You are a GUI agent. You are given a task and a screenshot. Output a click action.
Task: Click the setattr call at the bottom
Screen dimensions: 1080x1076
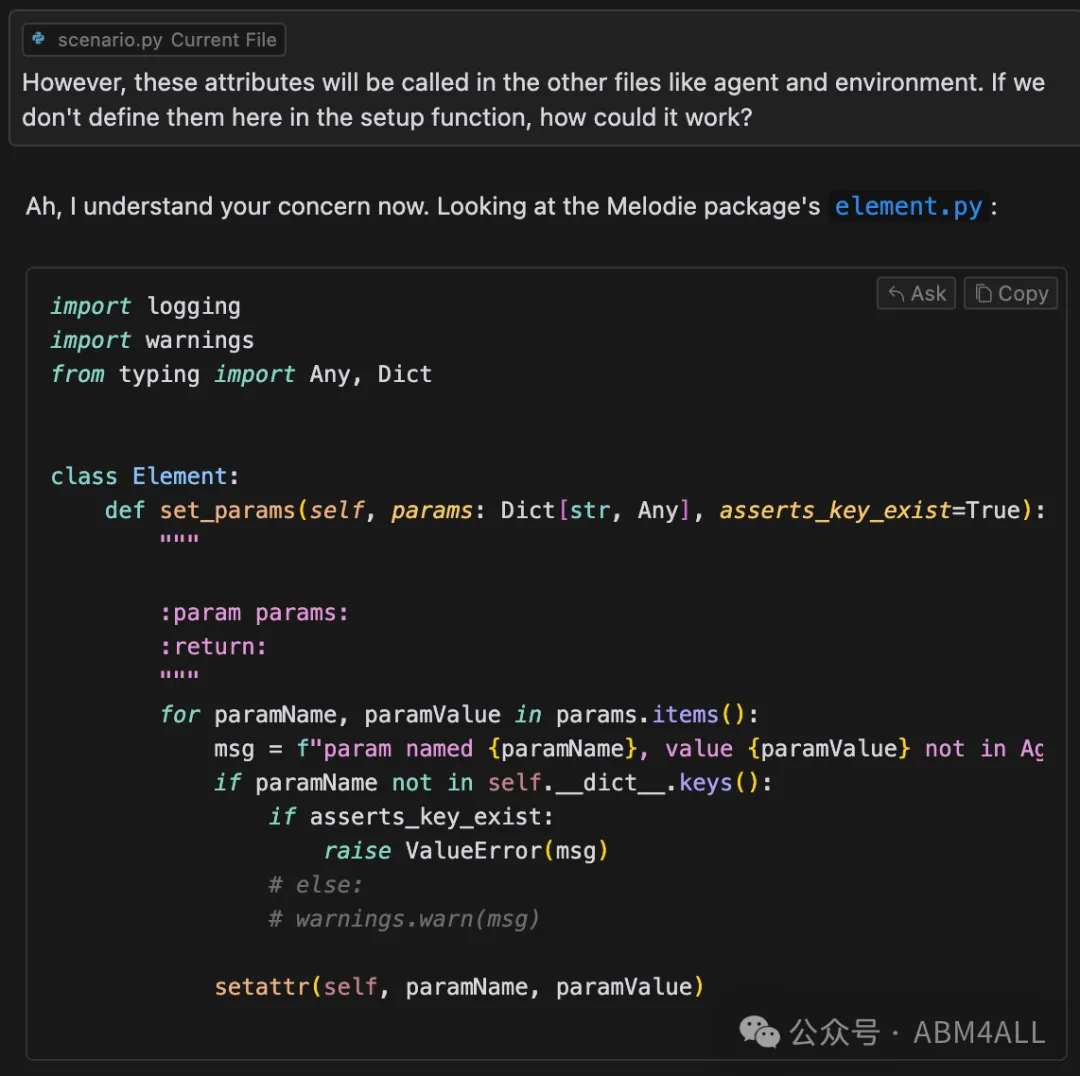[459, 986]
